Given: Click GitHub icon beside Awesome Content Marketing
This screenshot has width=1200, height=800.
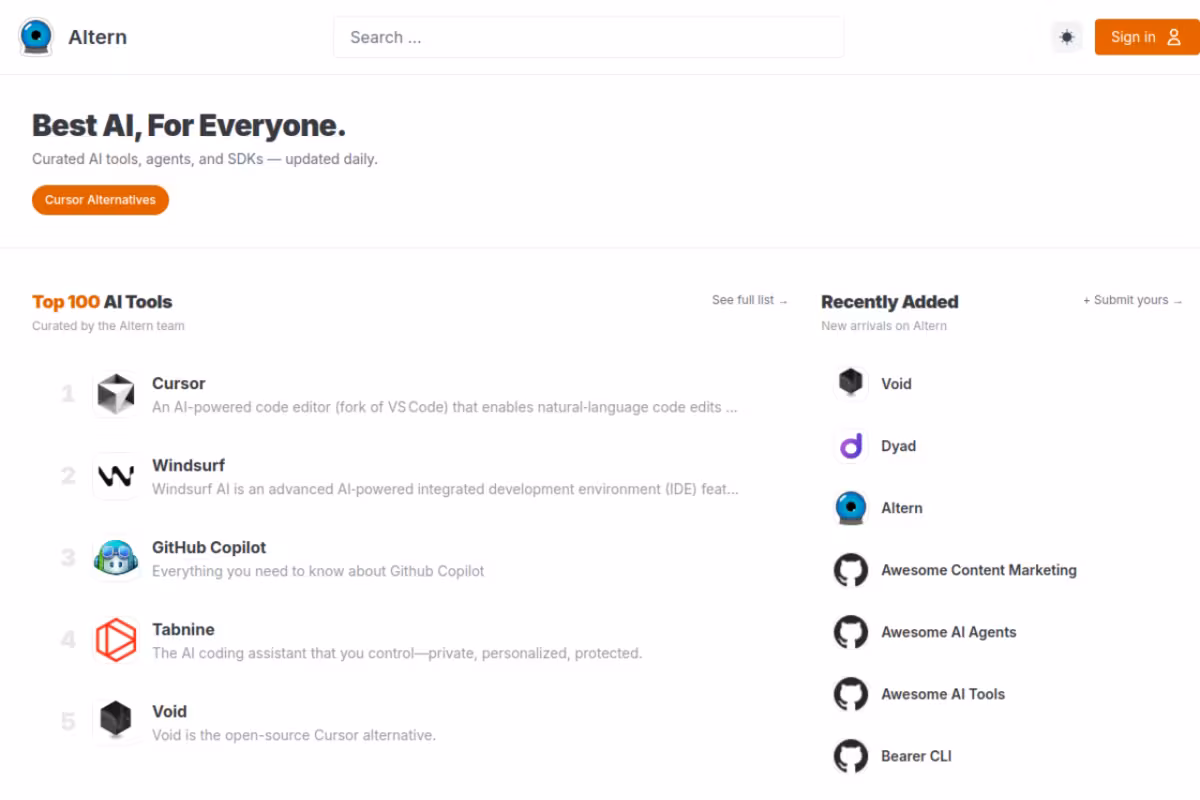Looking at the screenshot, I should (x=851, y=570).
